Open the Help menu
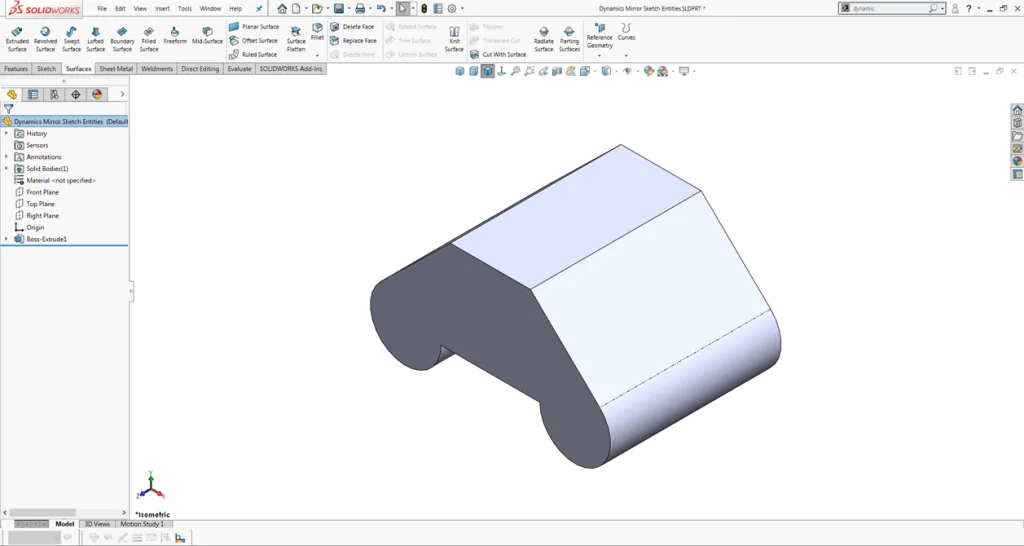1024x546 pixels. pyautogui.click(x=235, y=8)
